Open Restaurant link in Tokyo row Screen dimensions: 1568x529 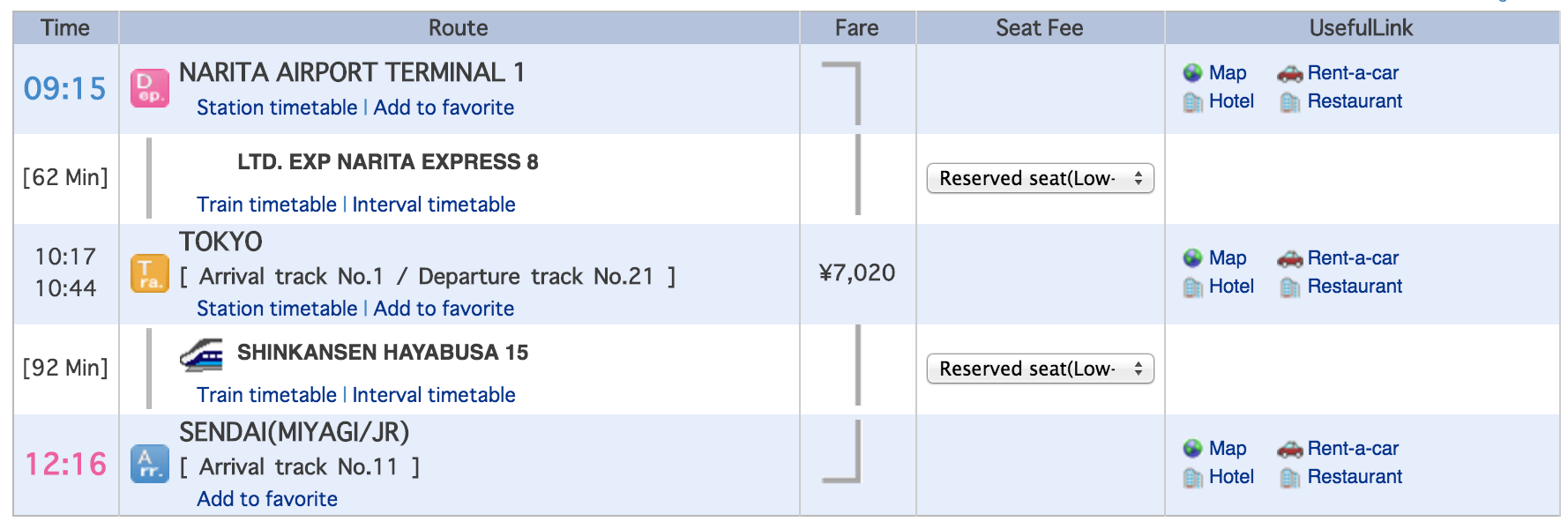point(1355,287)
